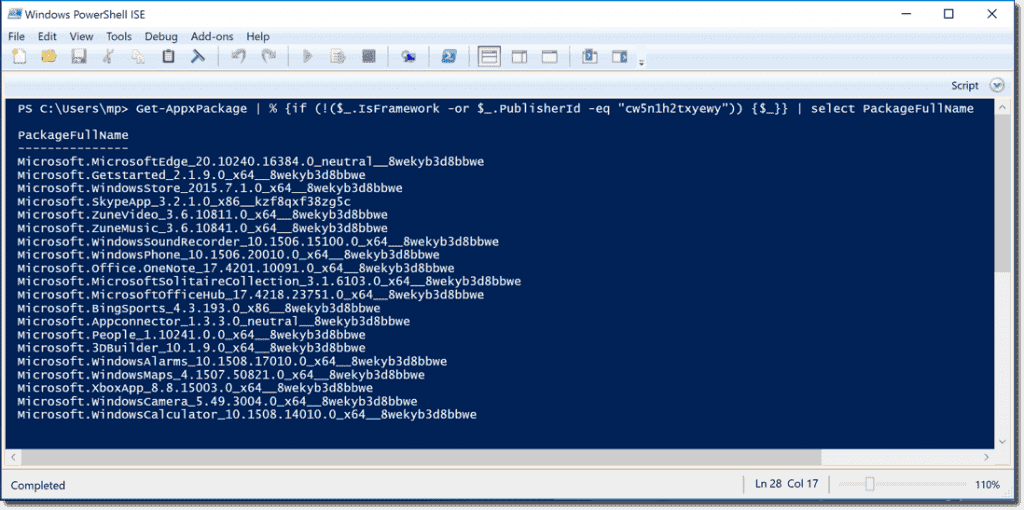Save script using the floppy disk icon

tap(79, 57)
